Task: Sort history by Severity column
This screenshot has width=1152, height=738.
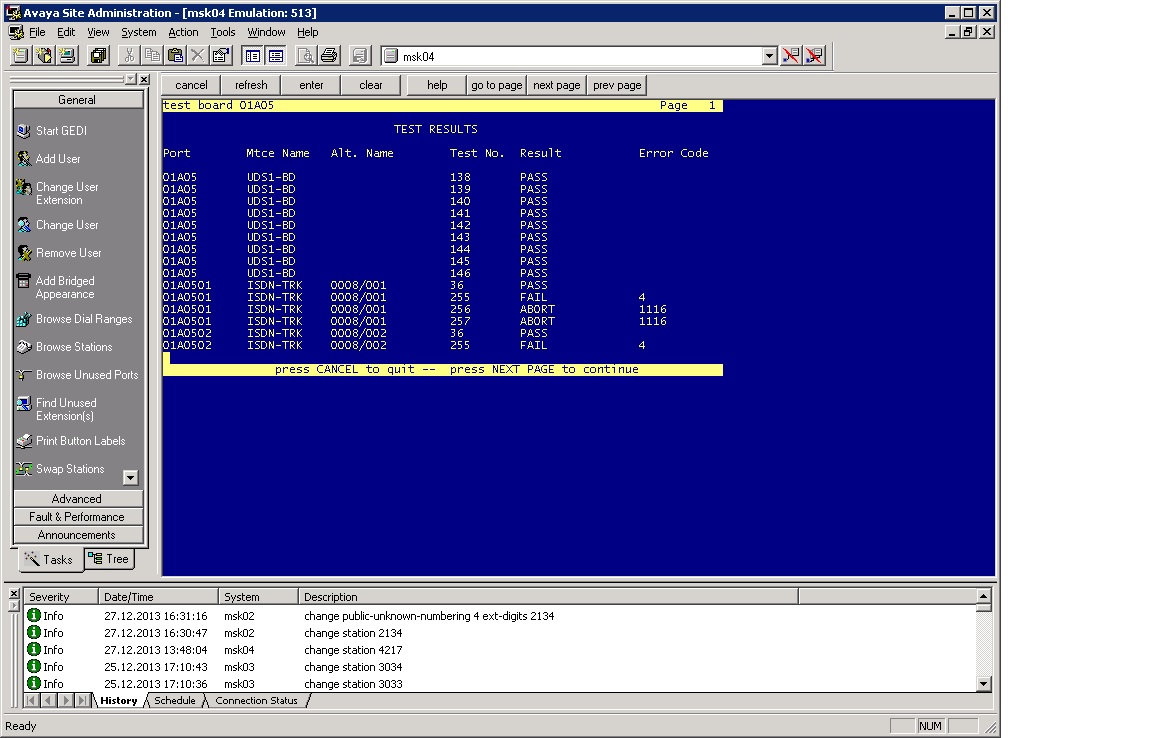Action: click(x=61, y=597)
